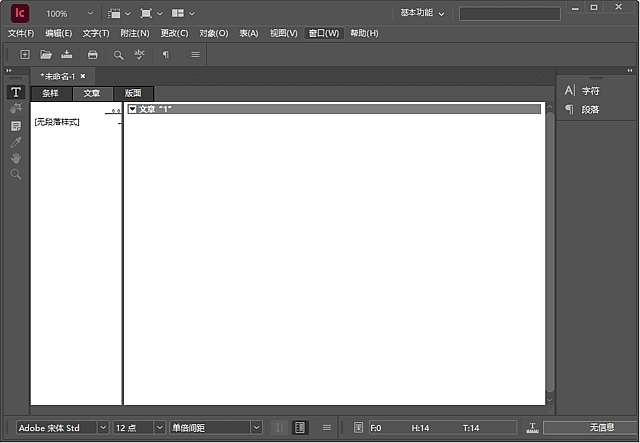640x443 pixels.
Task: Click the print icon in toolbar
Action: point(93,54)
